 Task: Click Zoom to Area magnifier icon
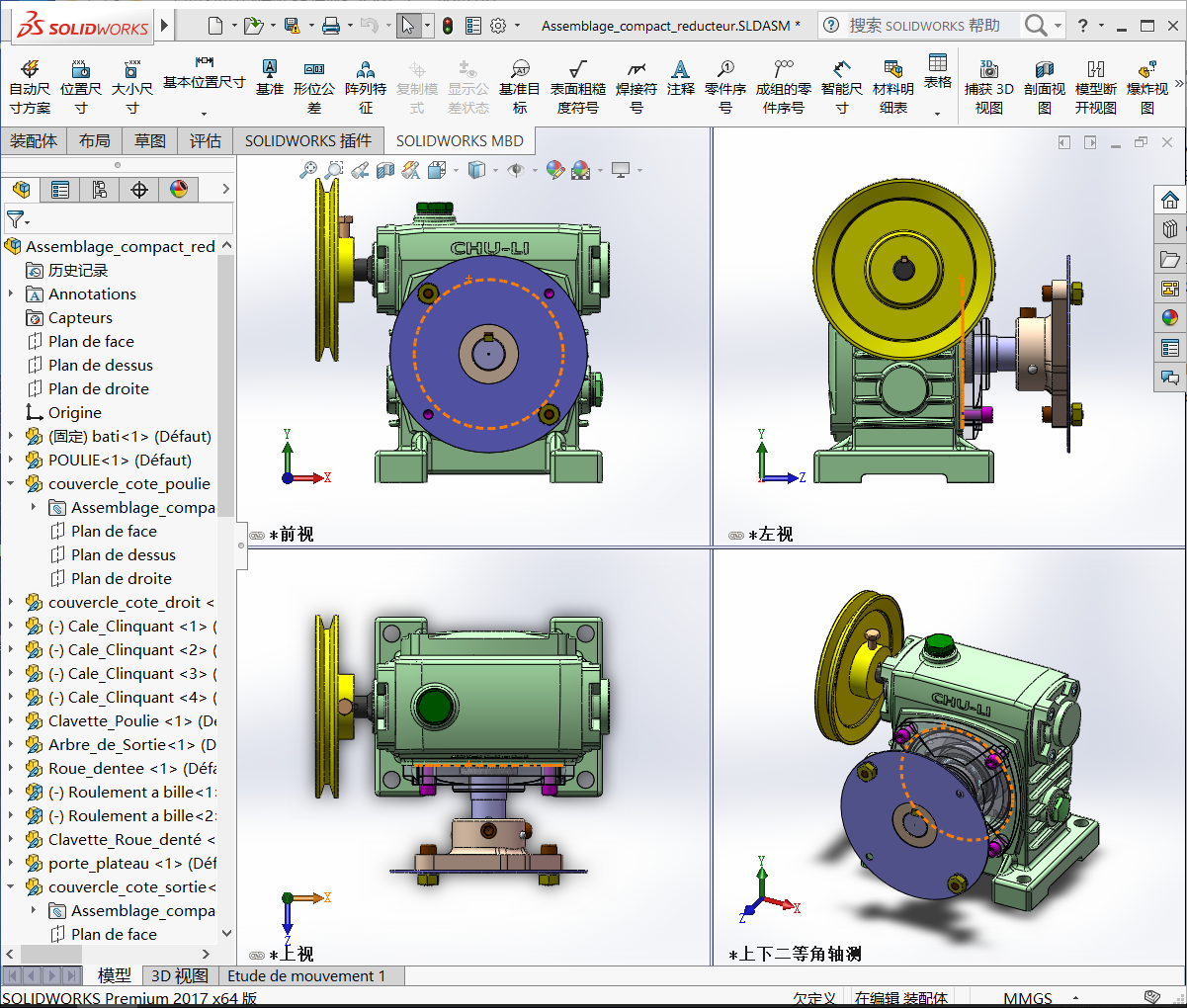pos(334,170)
